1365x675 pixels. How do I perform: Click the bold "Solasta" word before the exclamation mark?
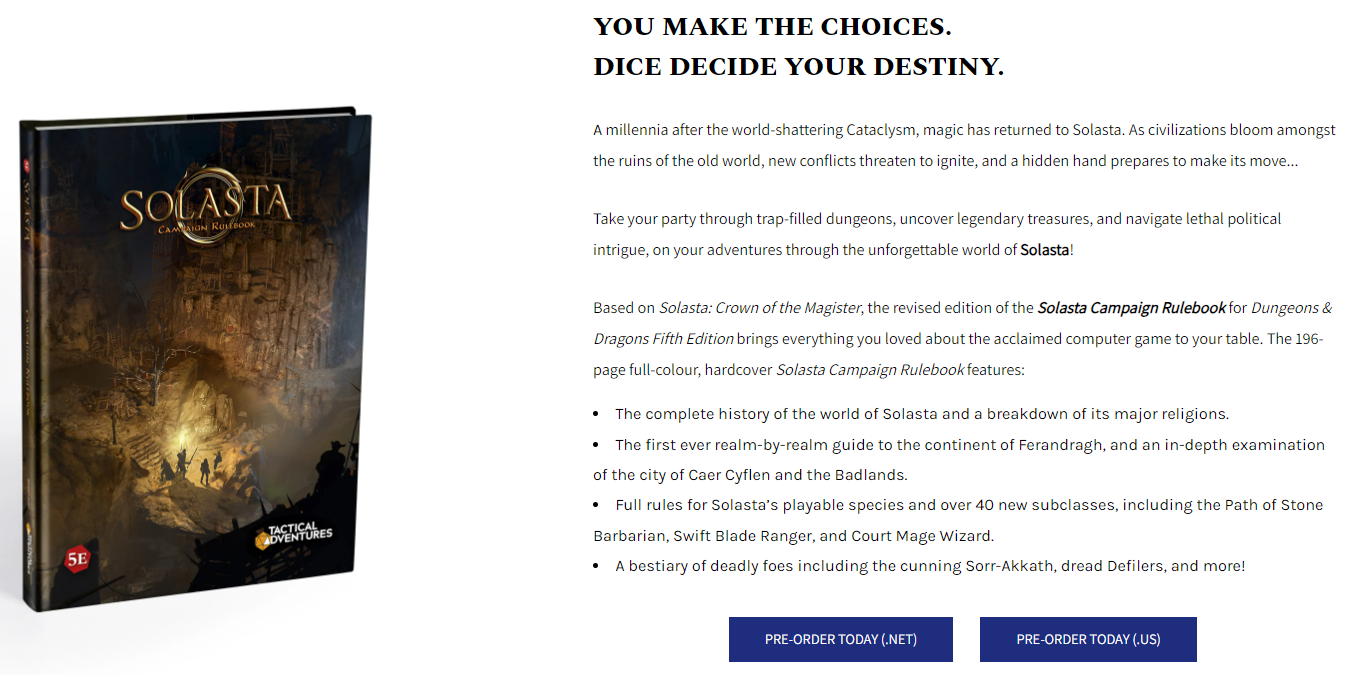tap(1044, 250)
